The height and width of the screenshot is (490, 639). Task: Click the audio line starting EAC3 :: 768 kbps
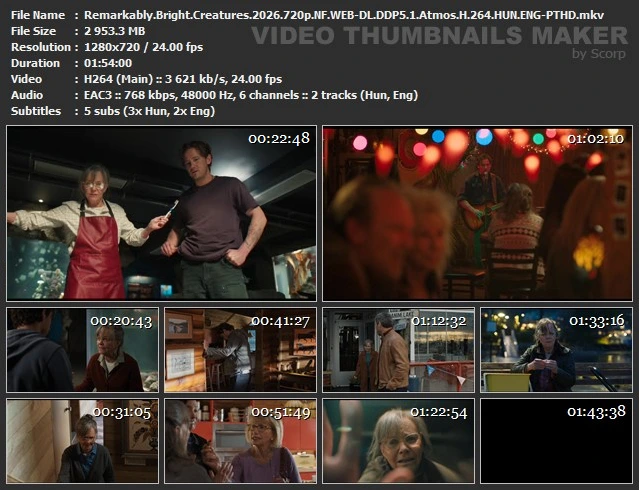click(x=251, y=95)
